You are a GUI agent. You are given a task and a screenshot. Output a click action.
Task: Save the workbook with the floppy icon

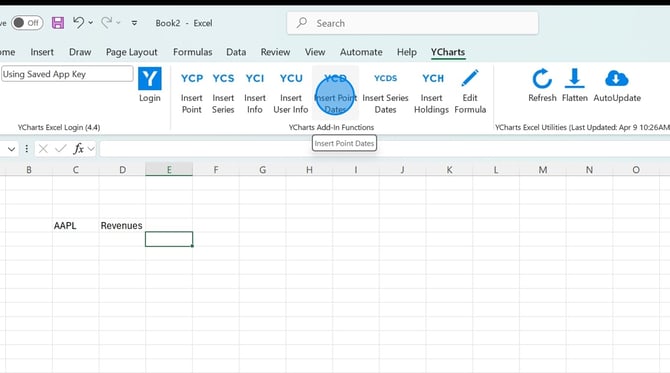coord(58,23)
